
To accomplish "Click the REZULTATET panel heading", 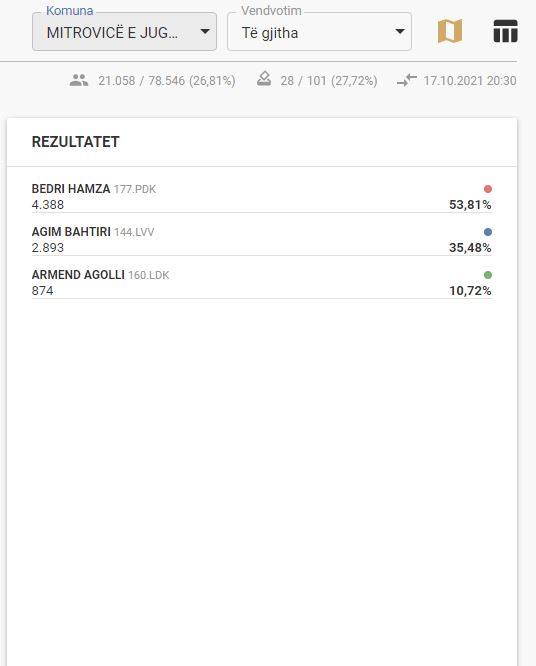I will (x=76, y=142).
